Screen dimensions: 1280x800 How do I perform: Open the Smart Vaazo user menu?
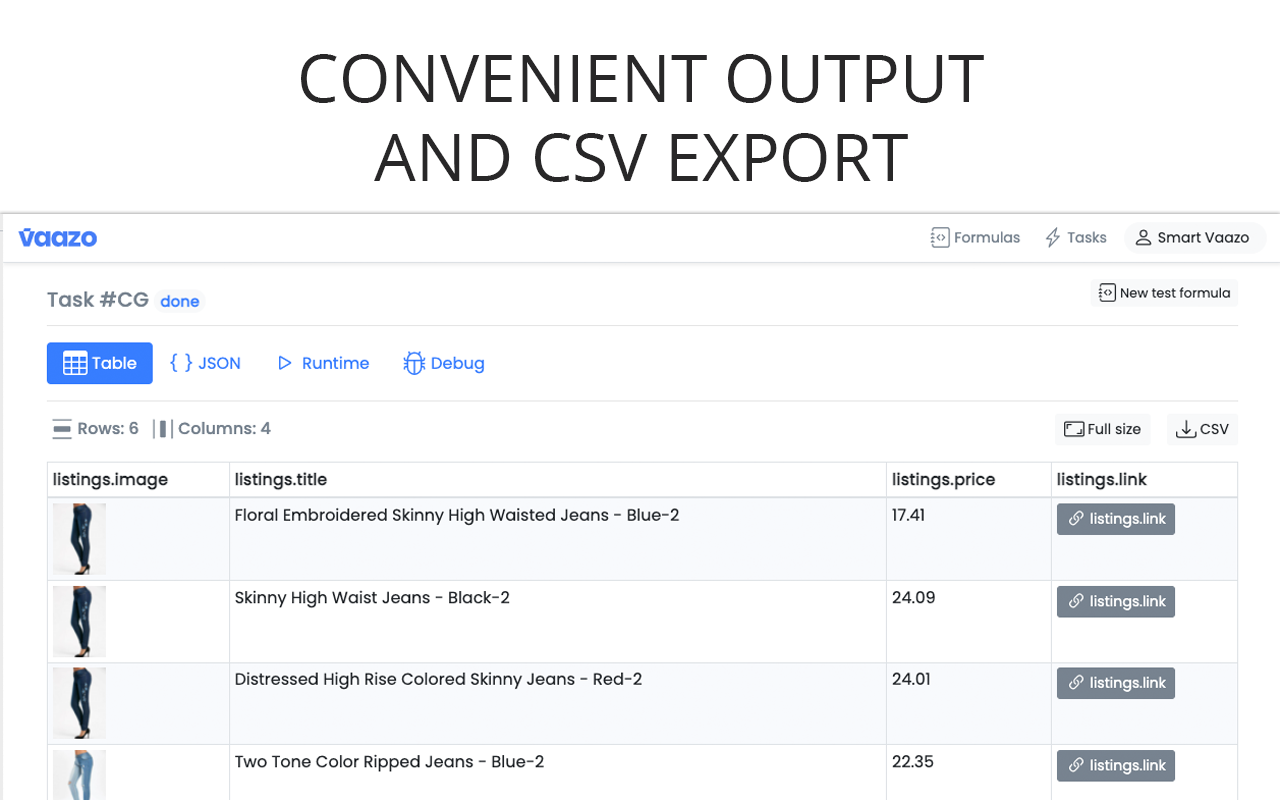click(1193, 238)
